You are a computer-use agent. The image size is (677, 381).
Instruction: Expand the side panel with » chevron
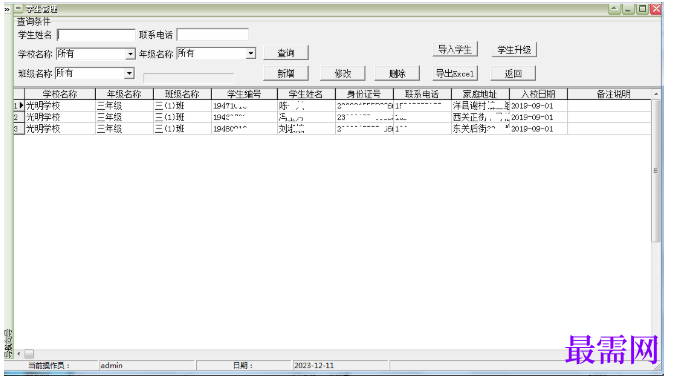pyautogui.click(x=7, y=9)
